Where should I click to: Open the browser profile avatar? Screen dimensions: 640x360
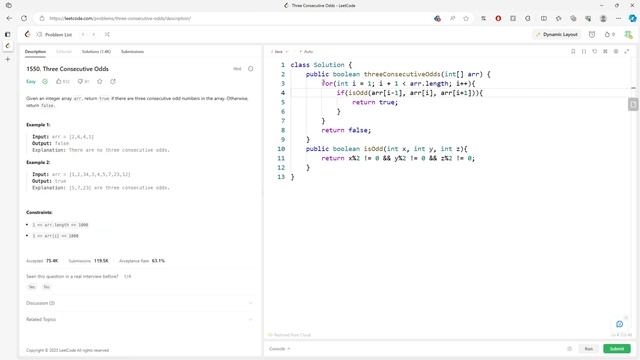point(603,18)
